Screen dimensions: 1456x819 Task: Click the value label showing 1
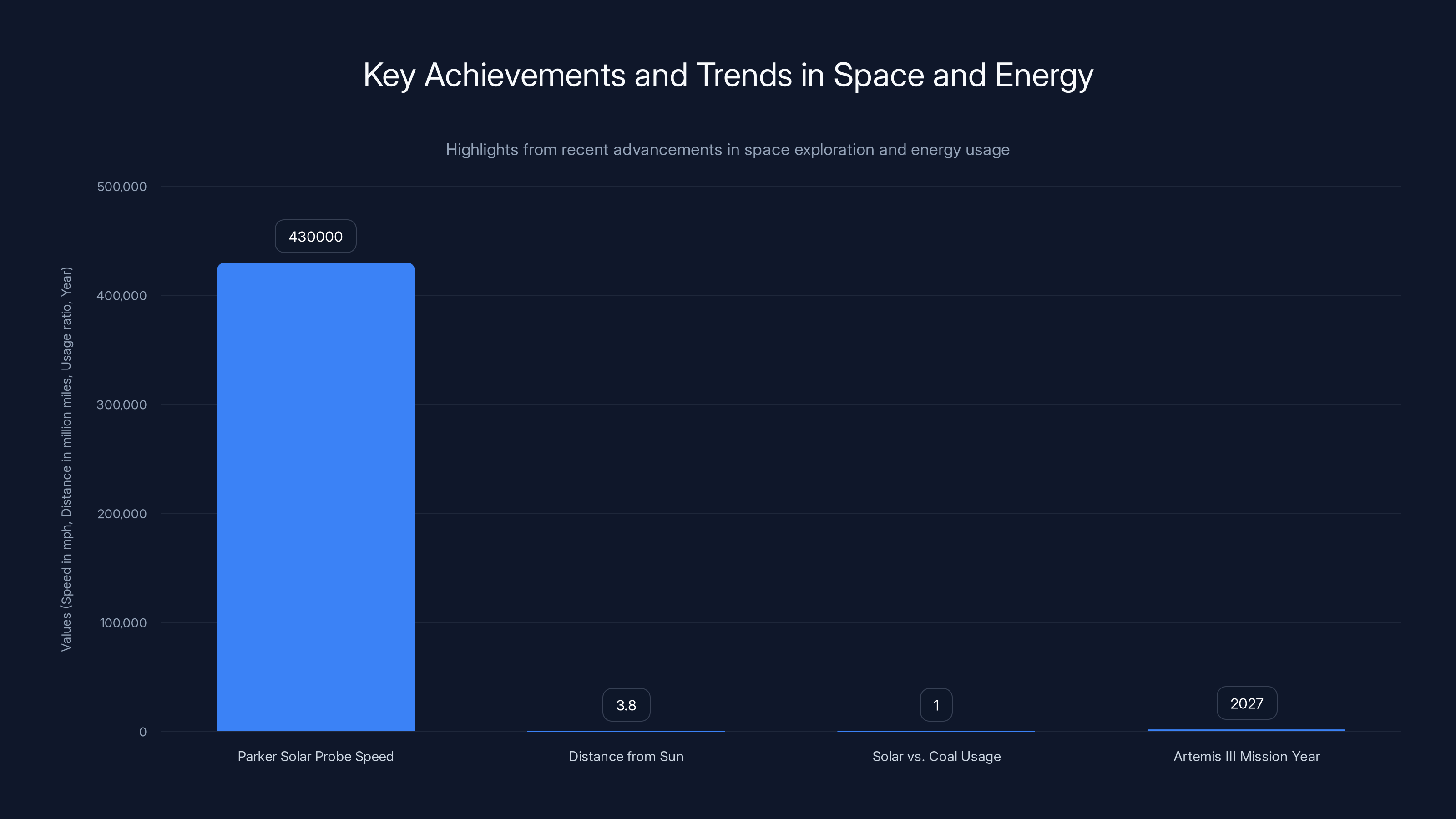936,705
